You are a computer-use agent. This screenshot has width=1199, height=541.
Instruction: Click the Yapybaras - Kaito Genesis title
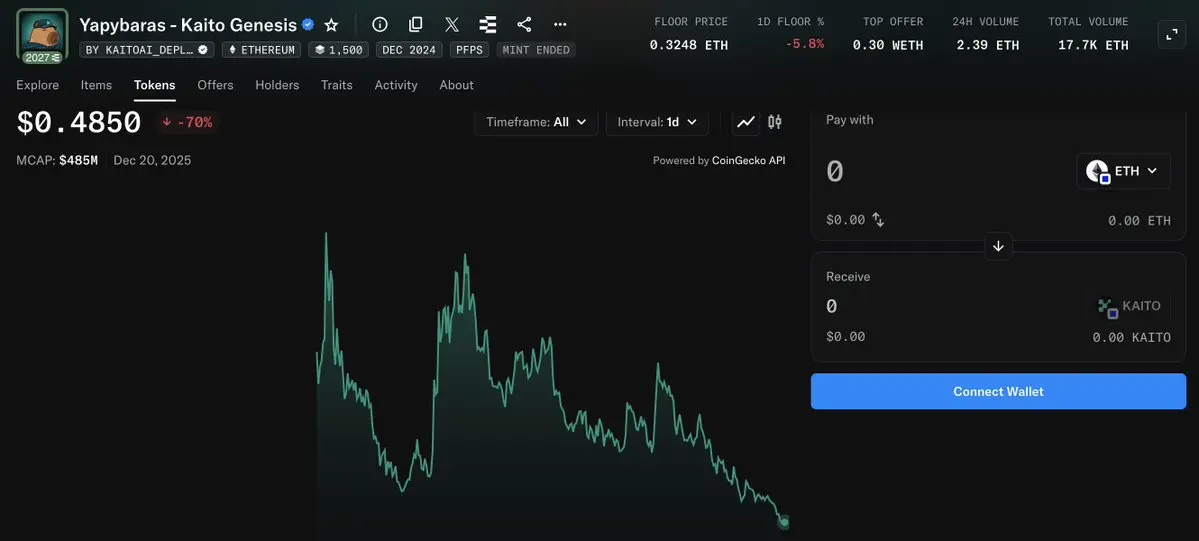[x=188, y=24]
